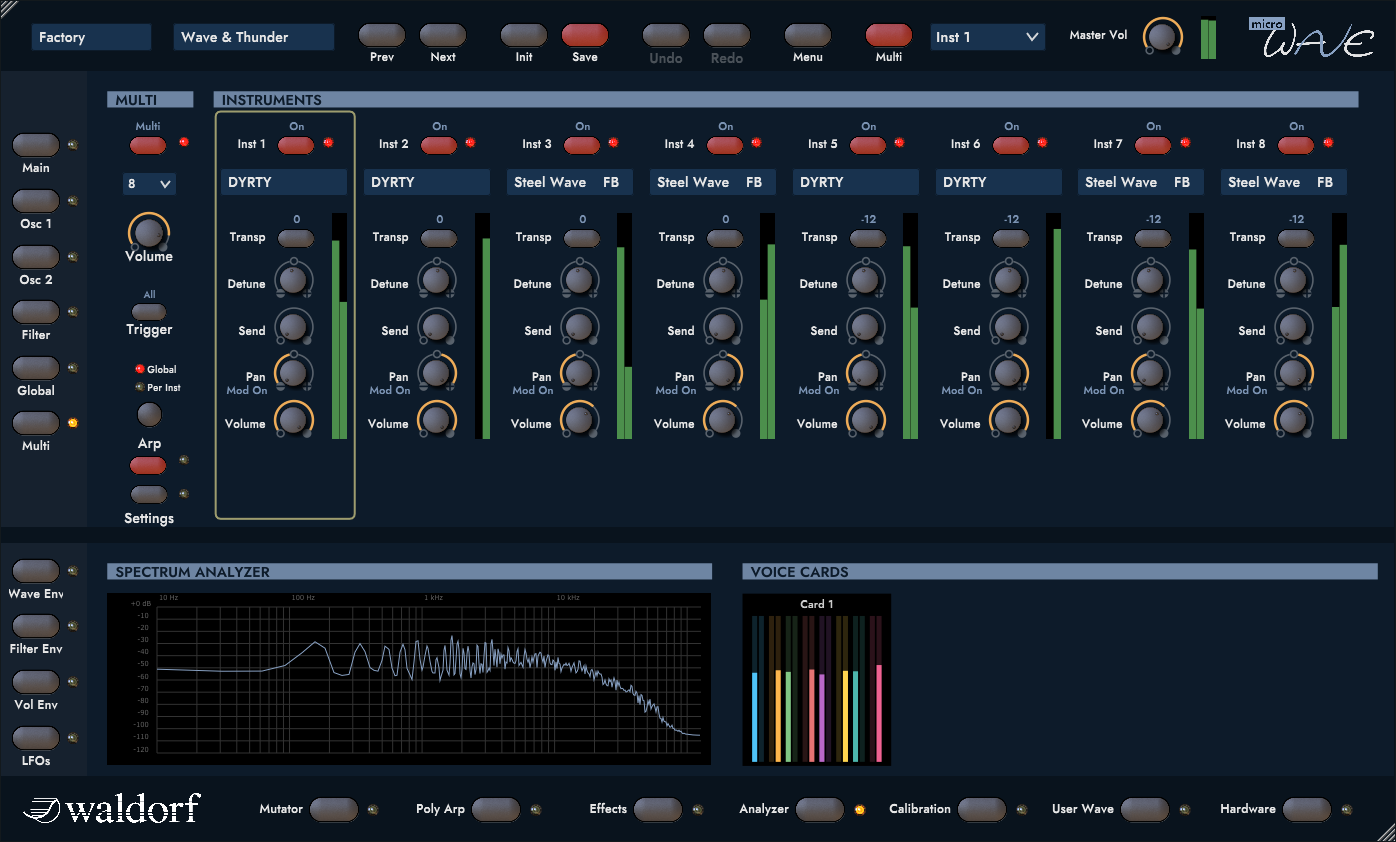Open the multi part count dropdown showing 8

(x=149, y=184)
